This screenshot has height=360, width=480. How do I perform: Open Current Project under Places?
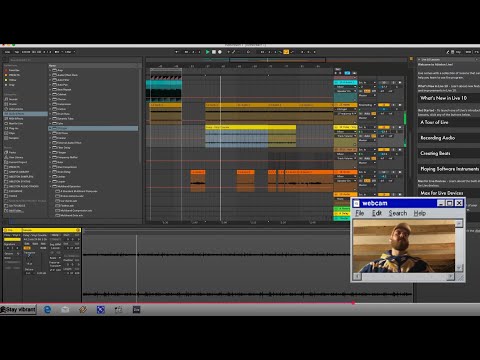coord(16,162)
